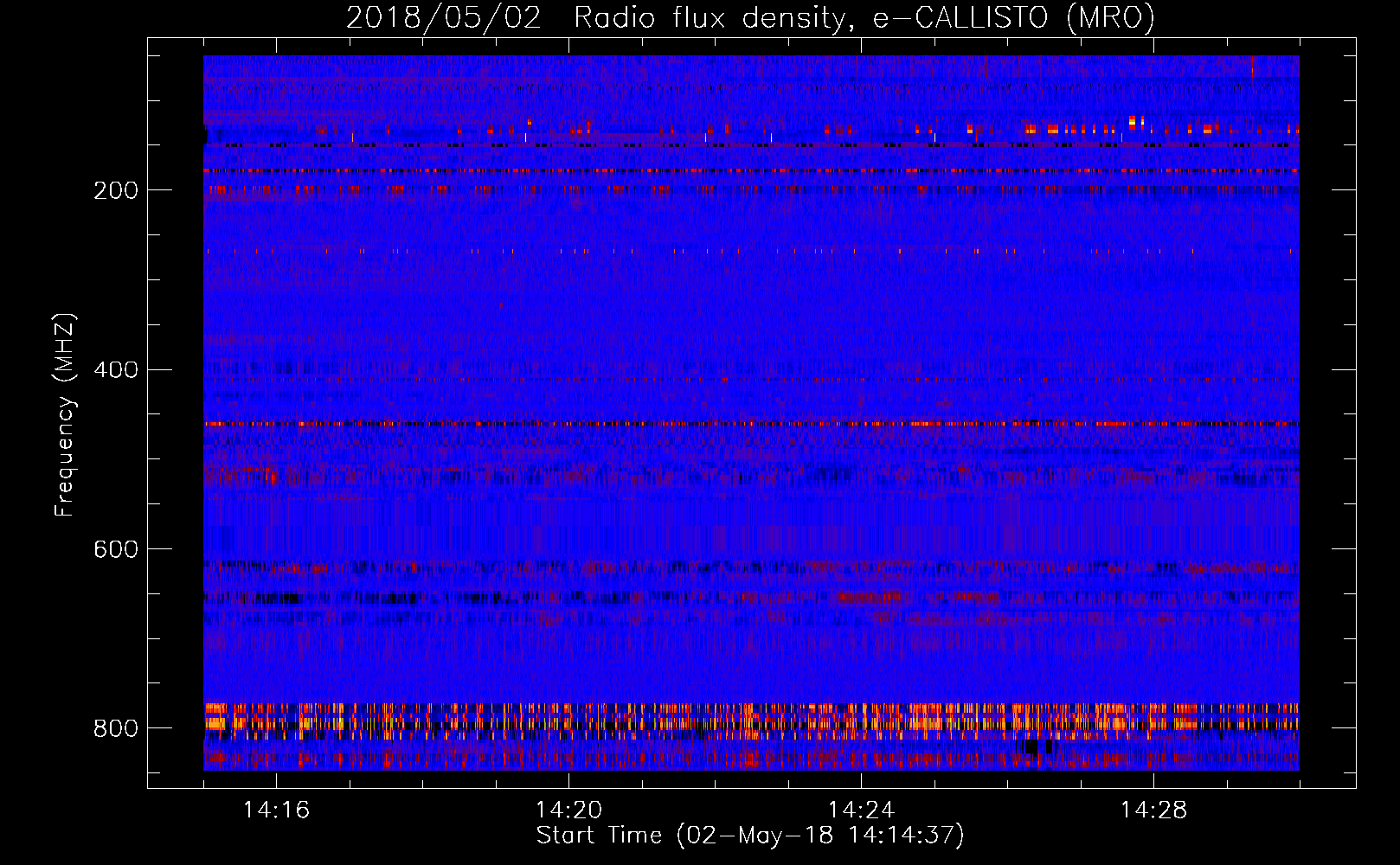Click the '200' frequency tick label
This screenshot has height=865, width=1400.
click(x=115, y=190)
